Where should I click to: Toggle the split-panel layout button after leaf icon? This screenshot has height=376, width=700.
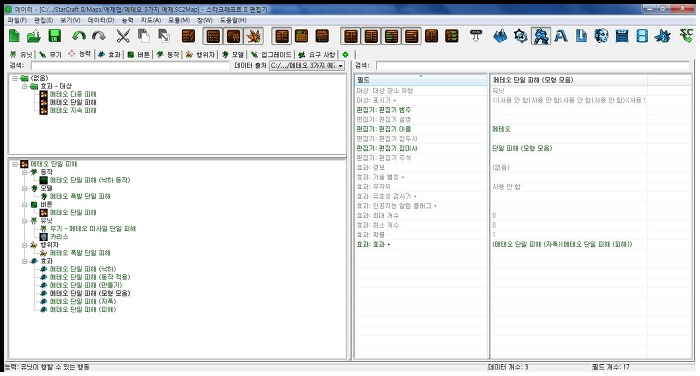pos(282,36)
